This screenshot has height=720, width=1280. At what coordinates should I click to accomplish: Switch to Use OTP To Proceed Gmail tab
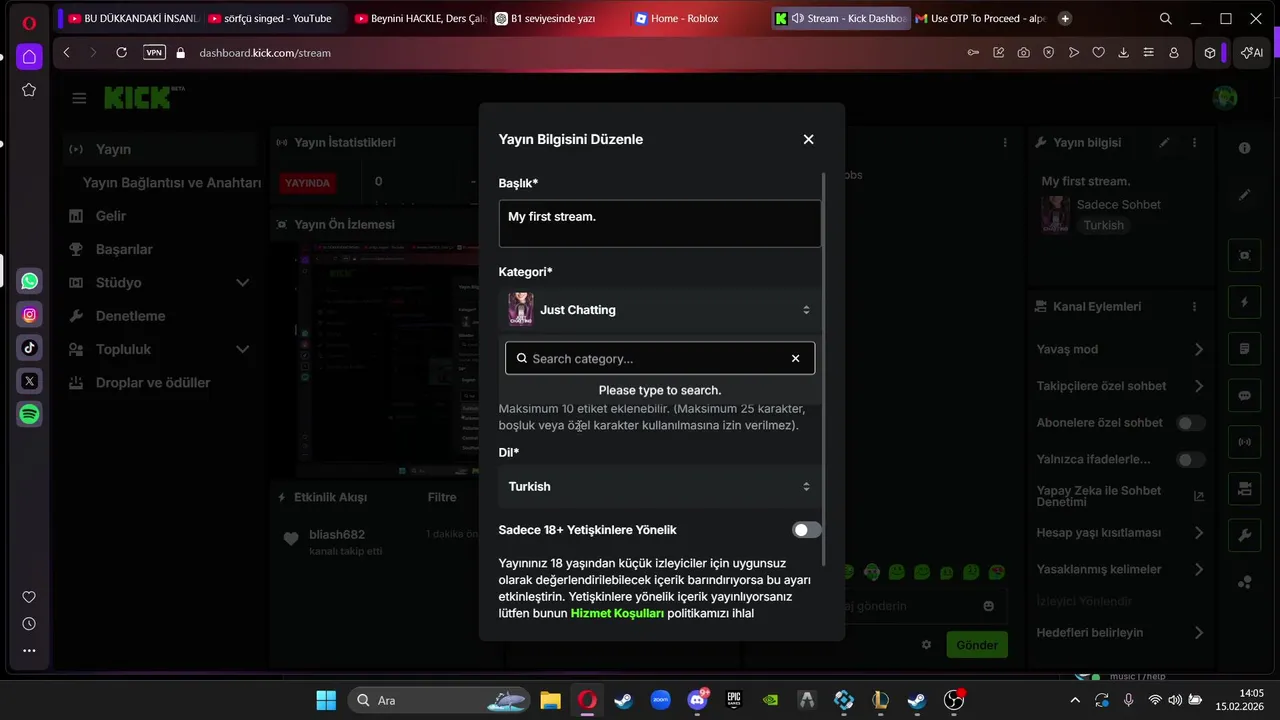[x=981, y=18]
